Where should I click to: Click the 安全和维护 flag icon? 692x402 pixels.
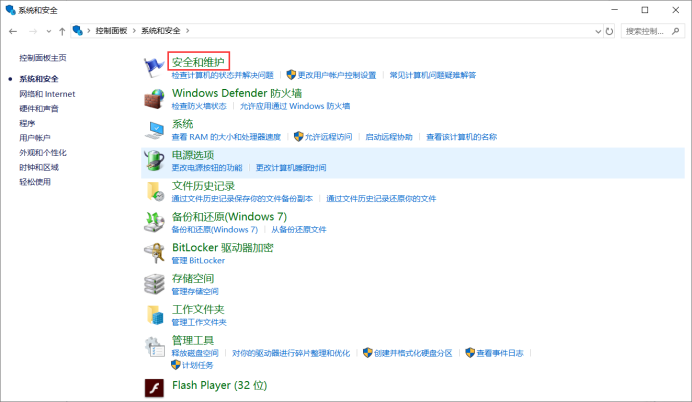pos(155,66)
